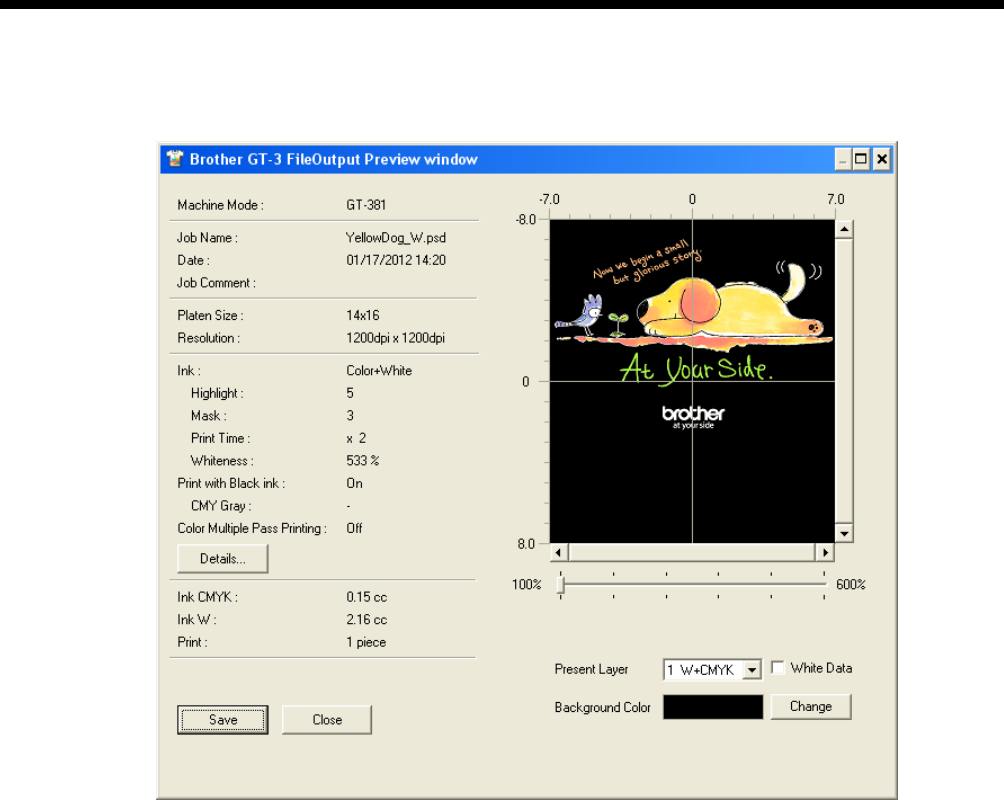Click the 600% zoom label

click(x=850, y=584)
